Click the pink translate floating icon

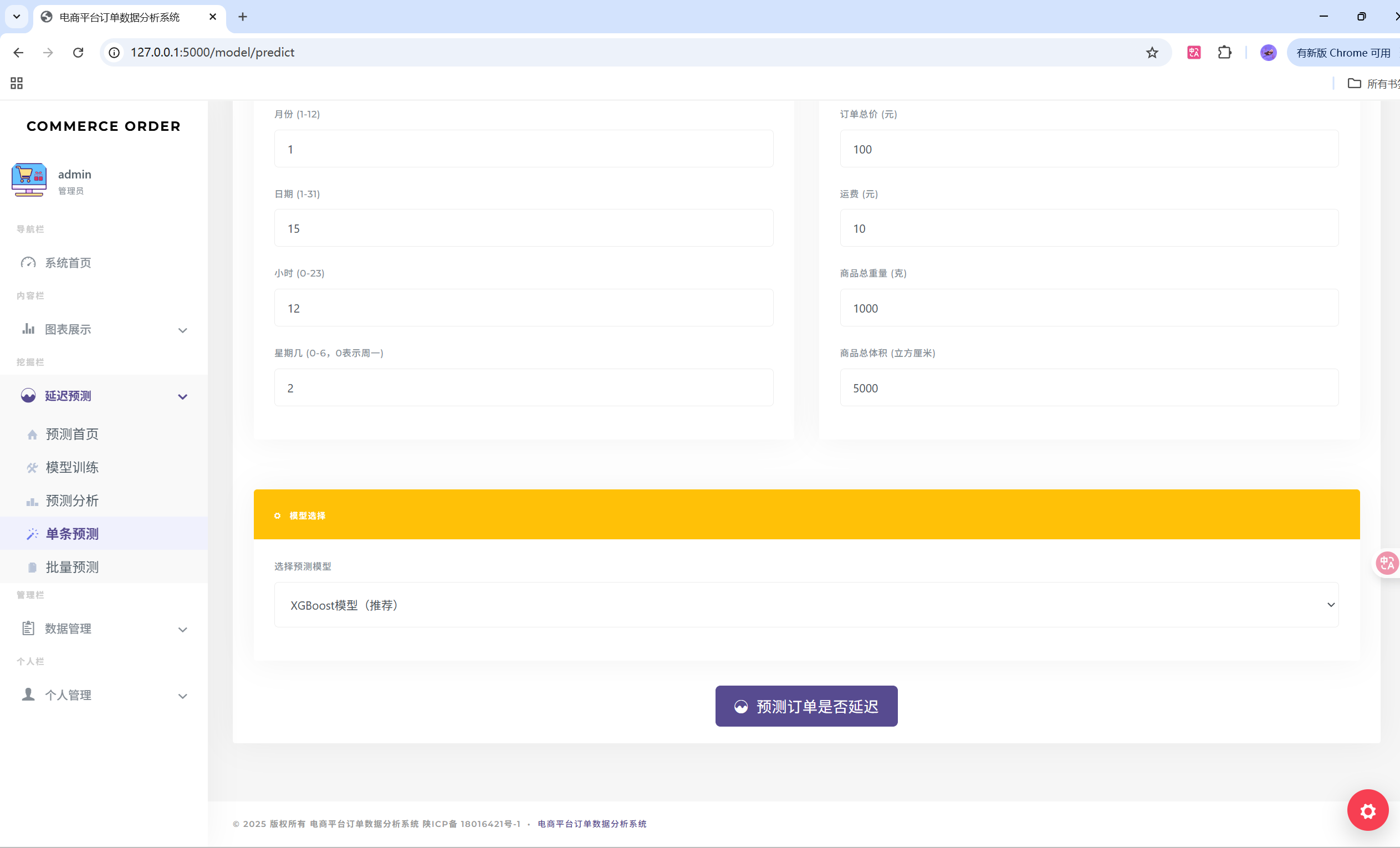pyautogui.click(x=1387, y=563)
